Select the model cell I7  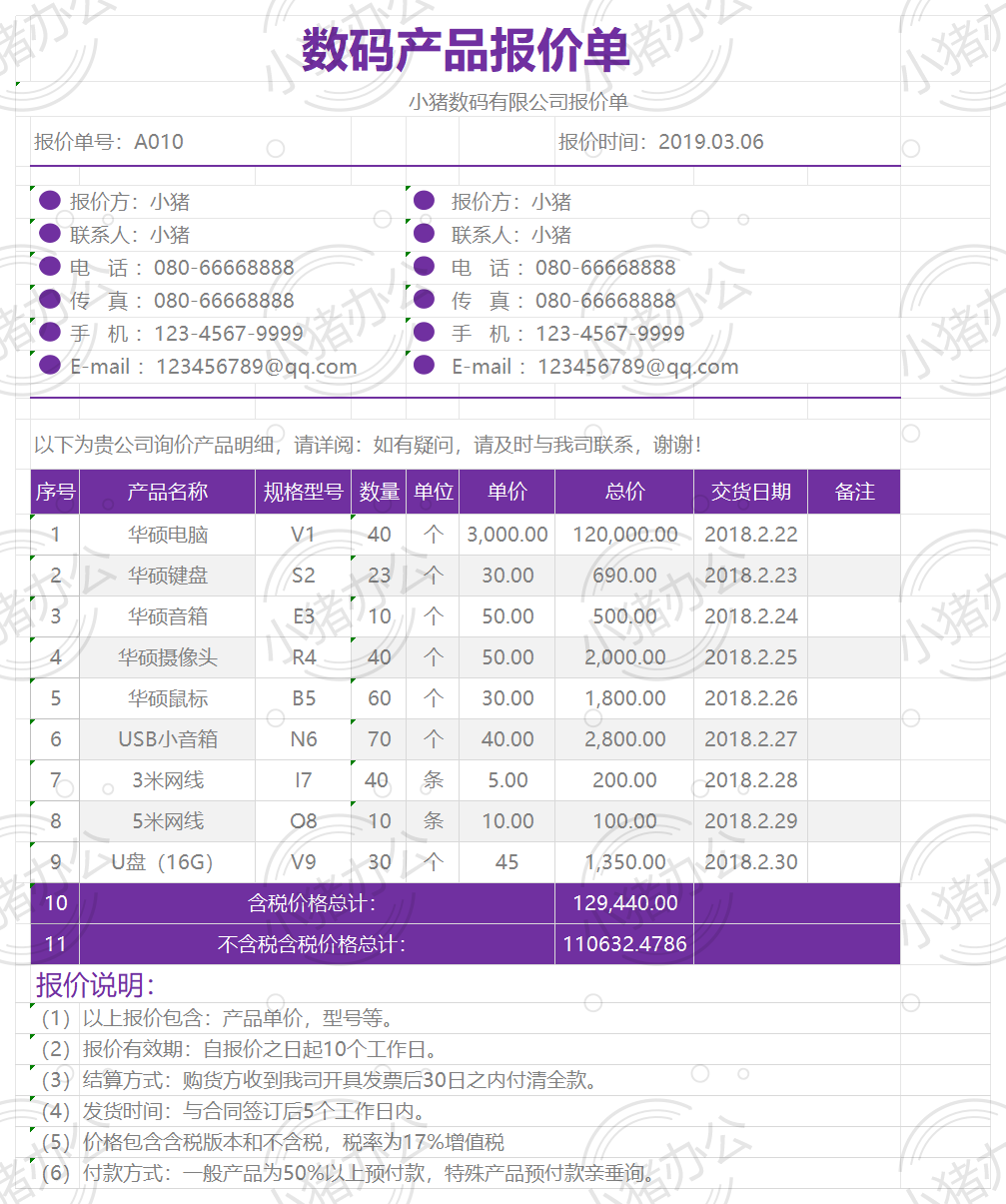(304, 780)
